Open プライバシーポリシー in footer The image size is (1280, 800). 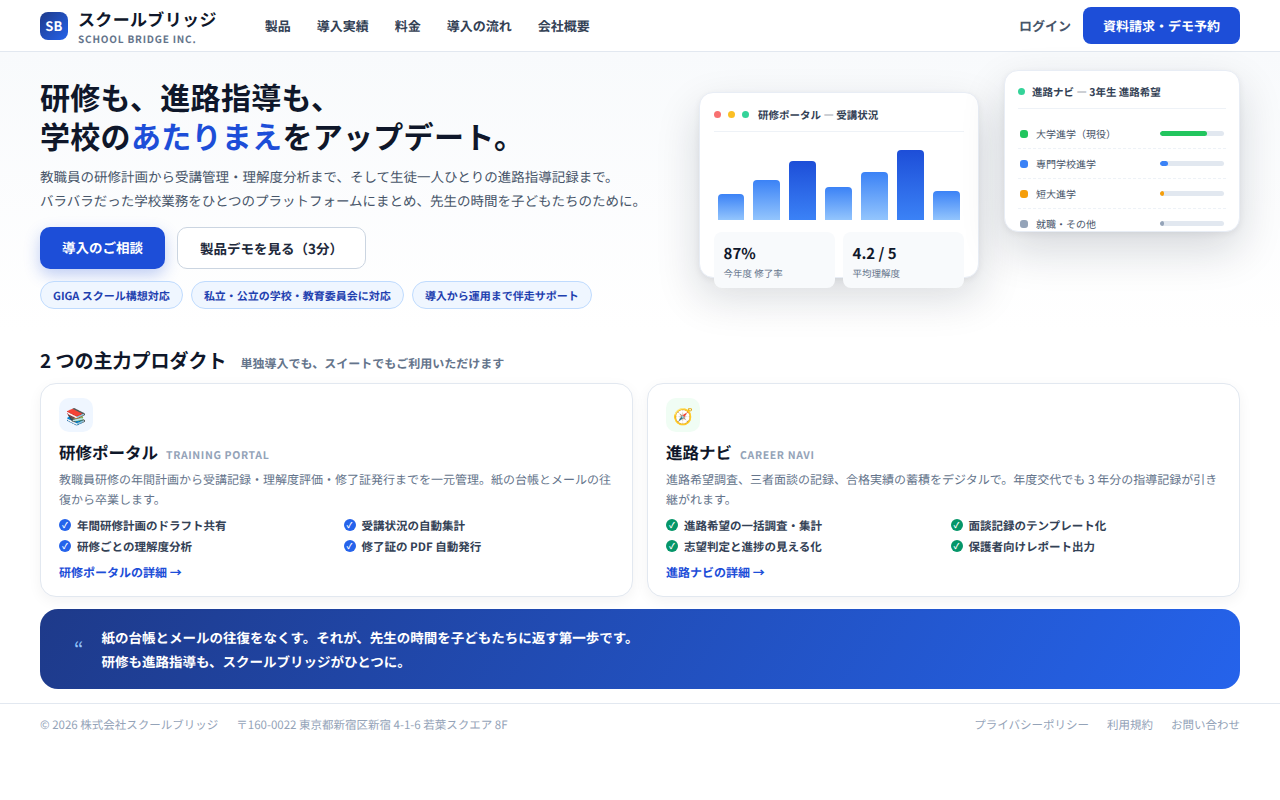coord(1032,724)
